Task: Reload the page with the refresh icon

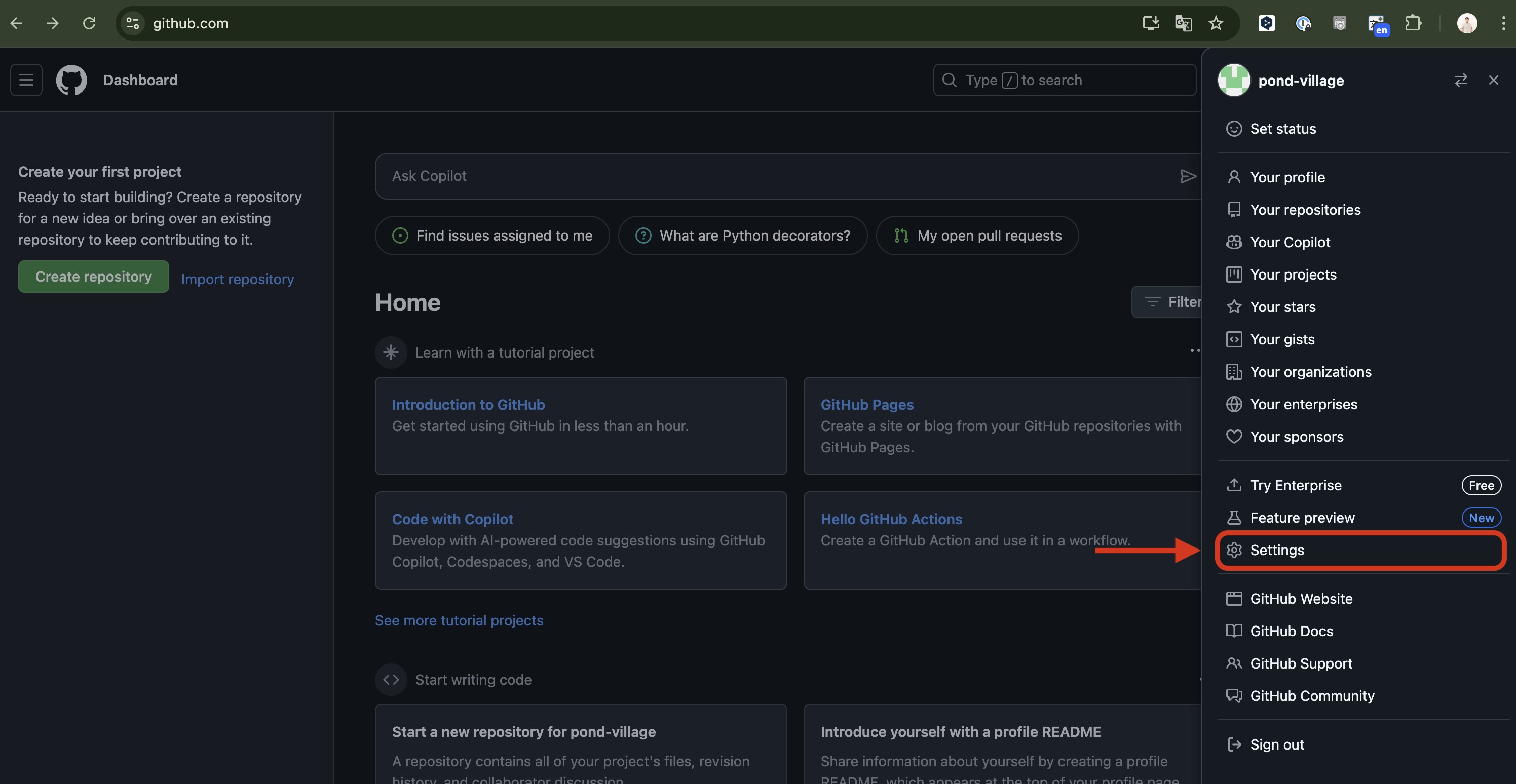Action: 90,23
